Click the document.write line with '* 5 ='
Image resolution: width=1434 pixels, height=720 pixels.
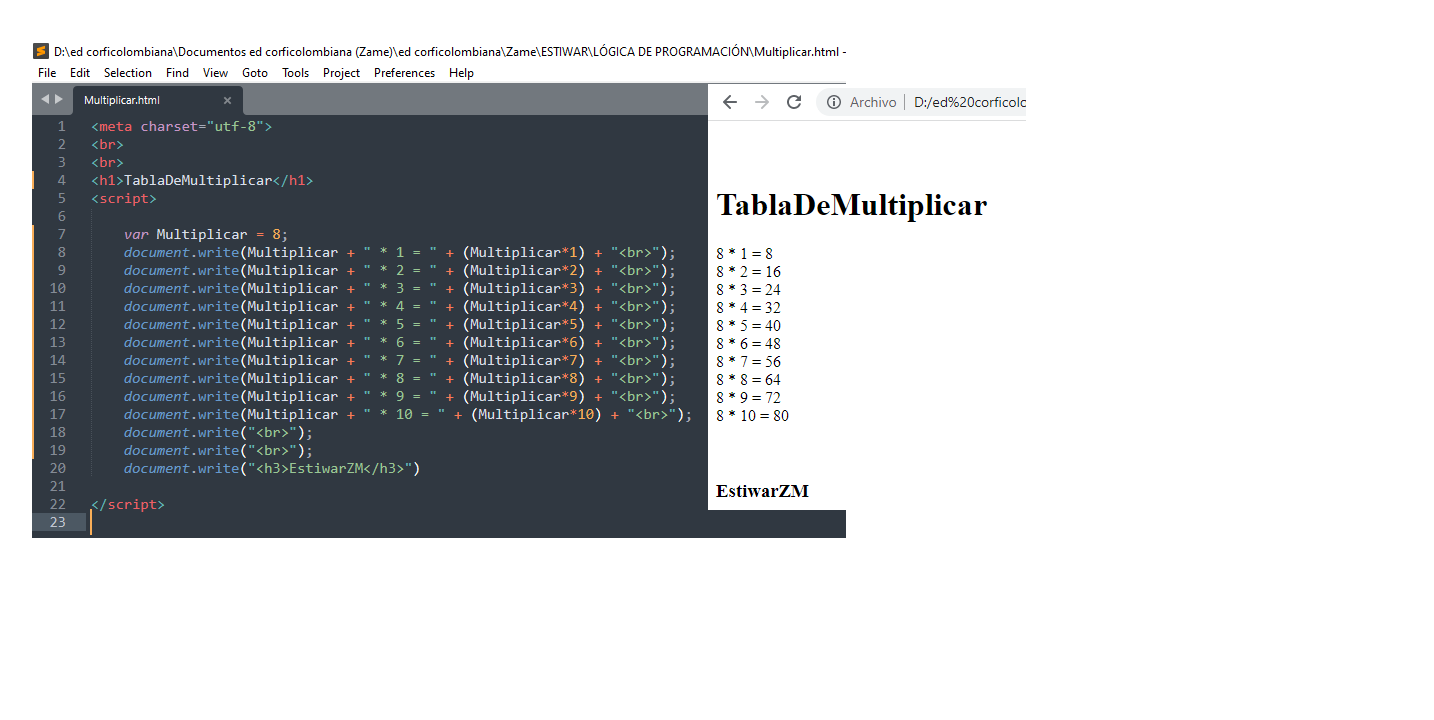click(x=400, y=324)
